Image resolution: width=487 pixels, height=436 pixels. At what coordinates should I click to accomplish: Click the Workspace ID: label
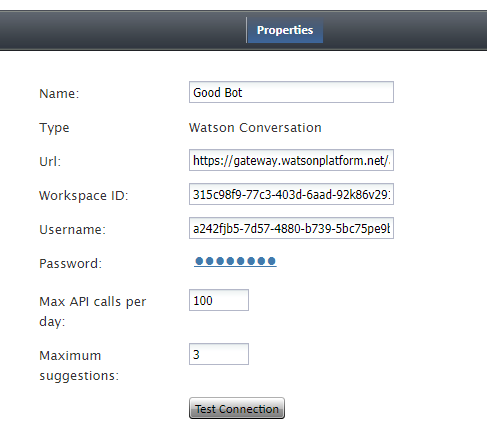click(83, 196)
